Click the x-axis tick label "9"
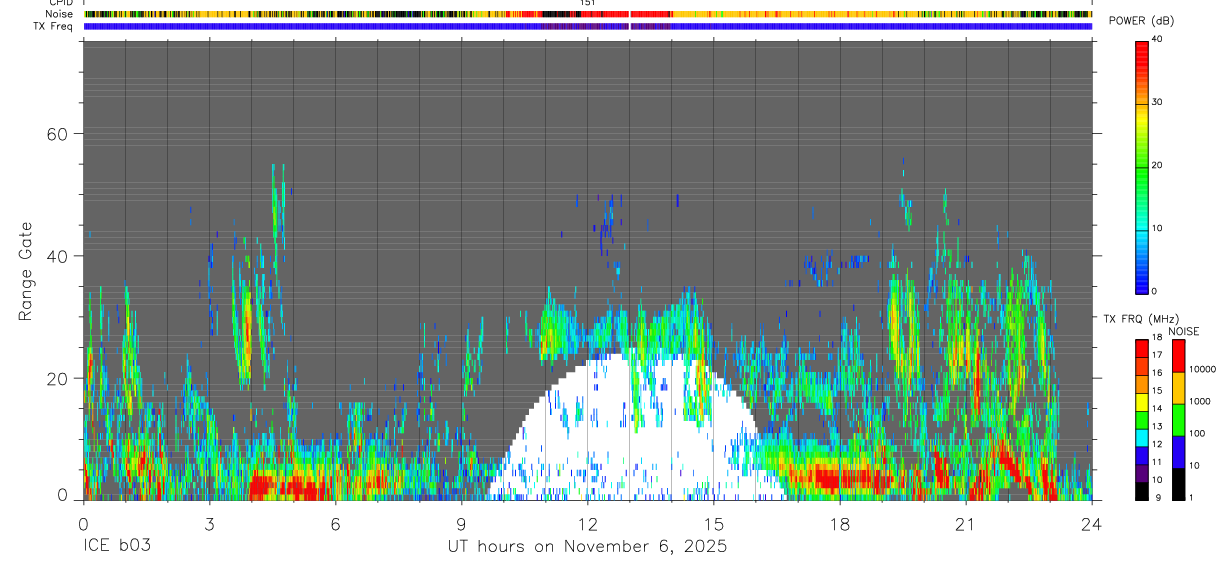This screenshot has height=567, width=1228. (x=461, y=525)
